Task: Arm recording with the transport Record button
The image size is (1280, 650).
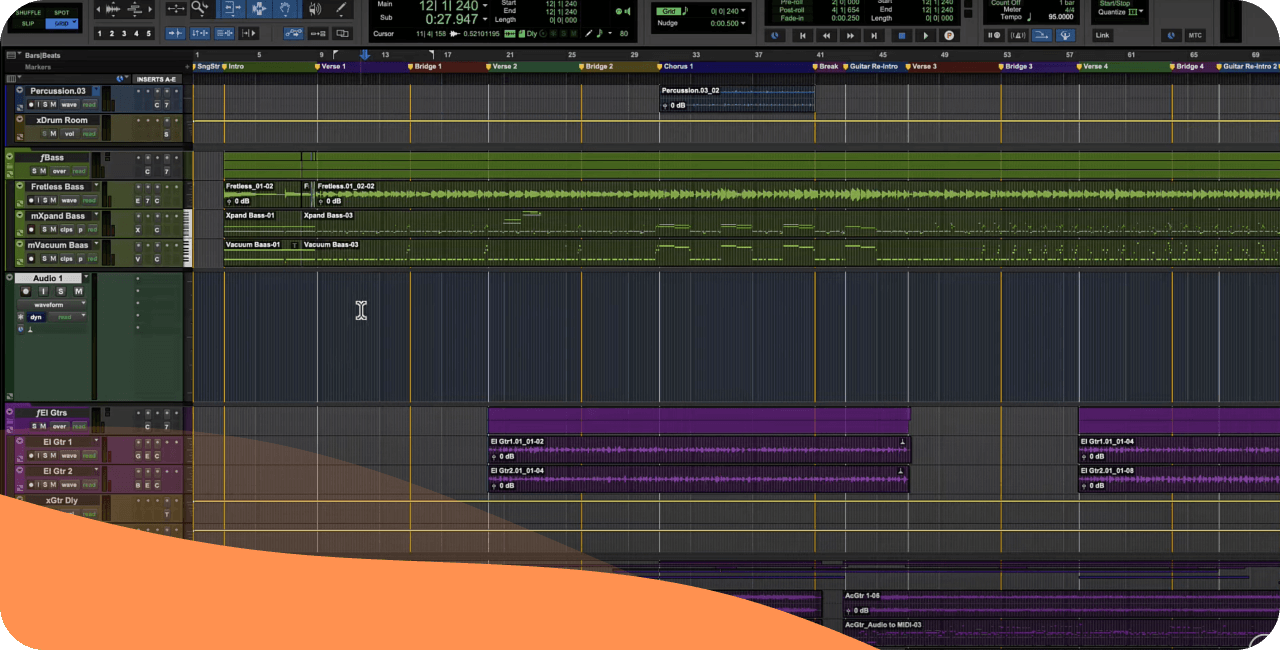Action: tap(949, 36)
